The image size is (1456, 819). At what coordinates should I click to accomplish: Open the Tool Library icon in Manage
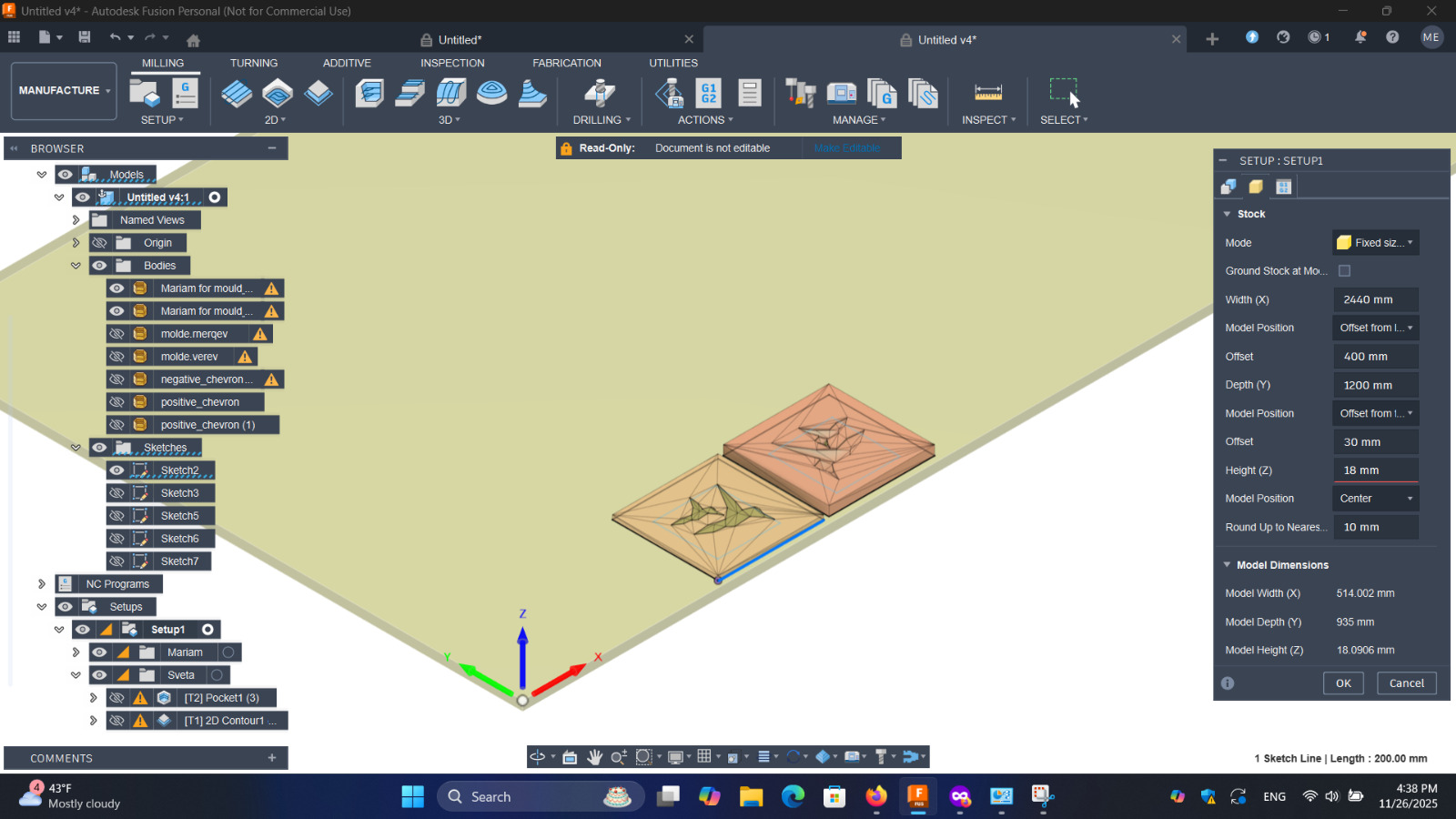(x=801, y=93)
